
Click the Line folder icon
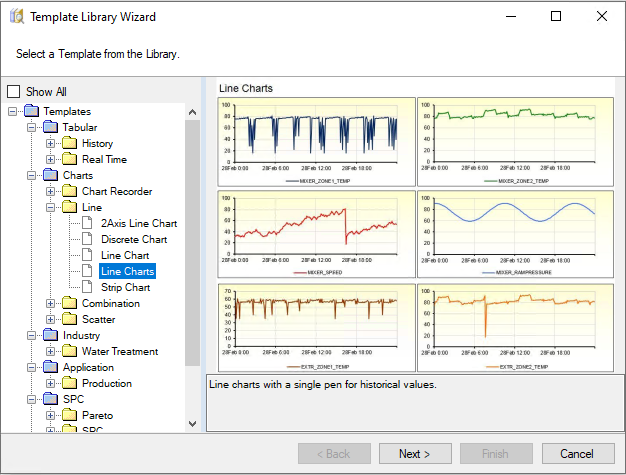tap(69, 207)
